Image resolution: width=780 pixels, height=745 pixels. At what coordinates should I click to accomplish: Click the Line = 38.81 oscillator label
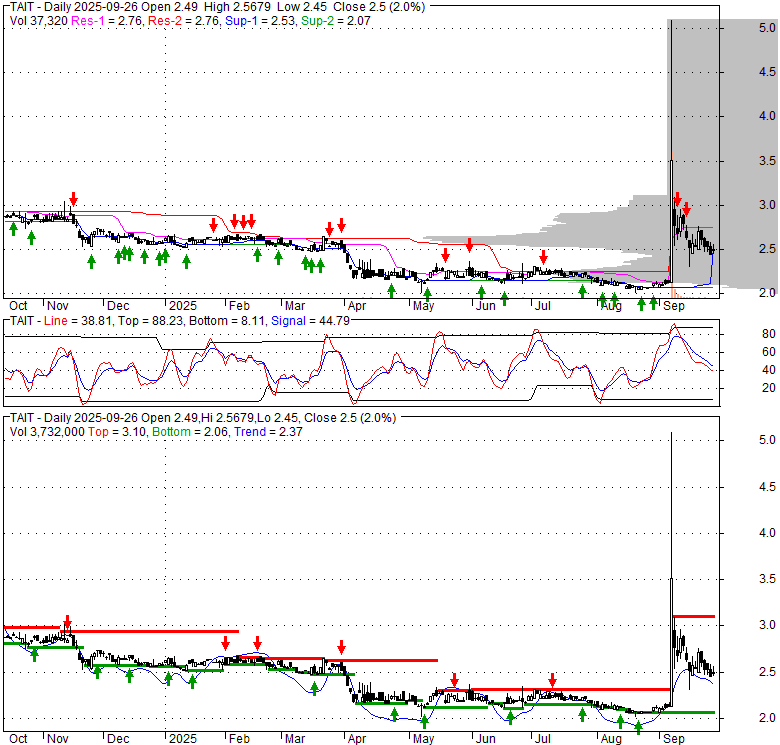point(76,321)
